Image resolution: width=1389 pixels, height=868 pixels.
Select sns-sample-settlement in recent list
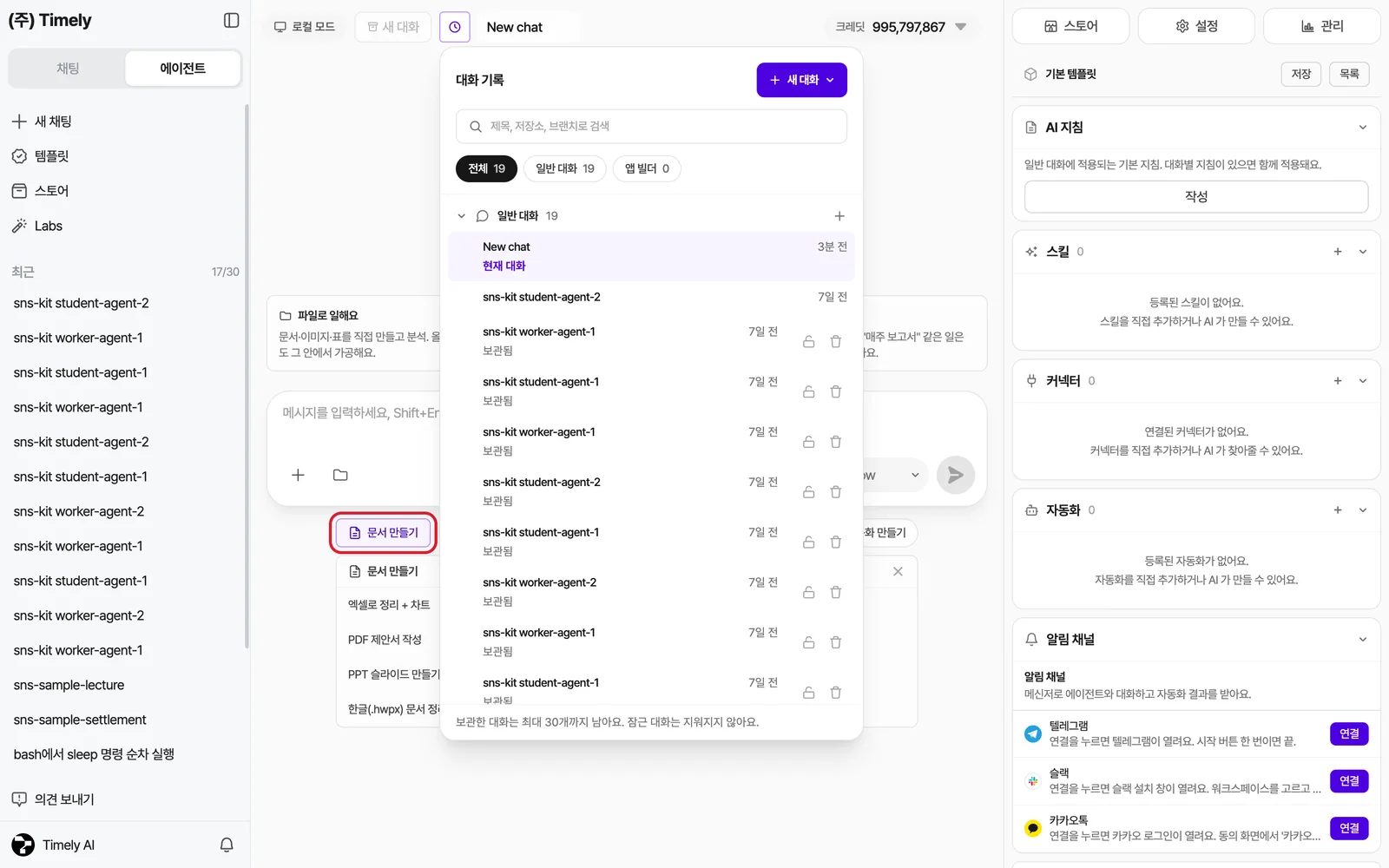[x=80, y=720]
